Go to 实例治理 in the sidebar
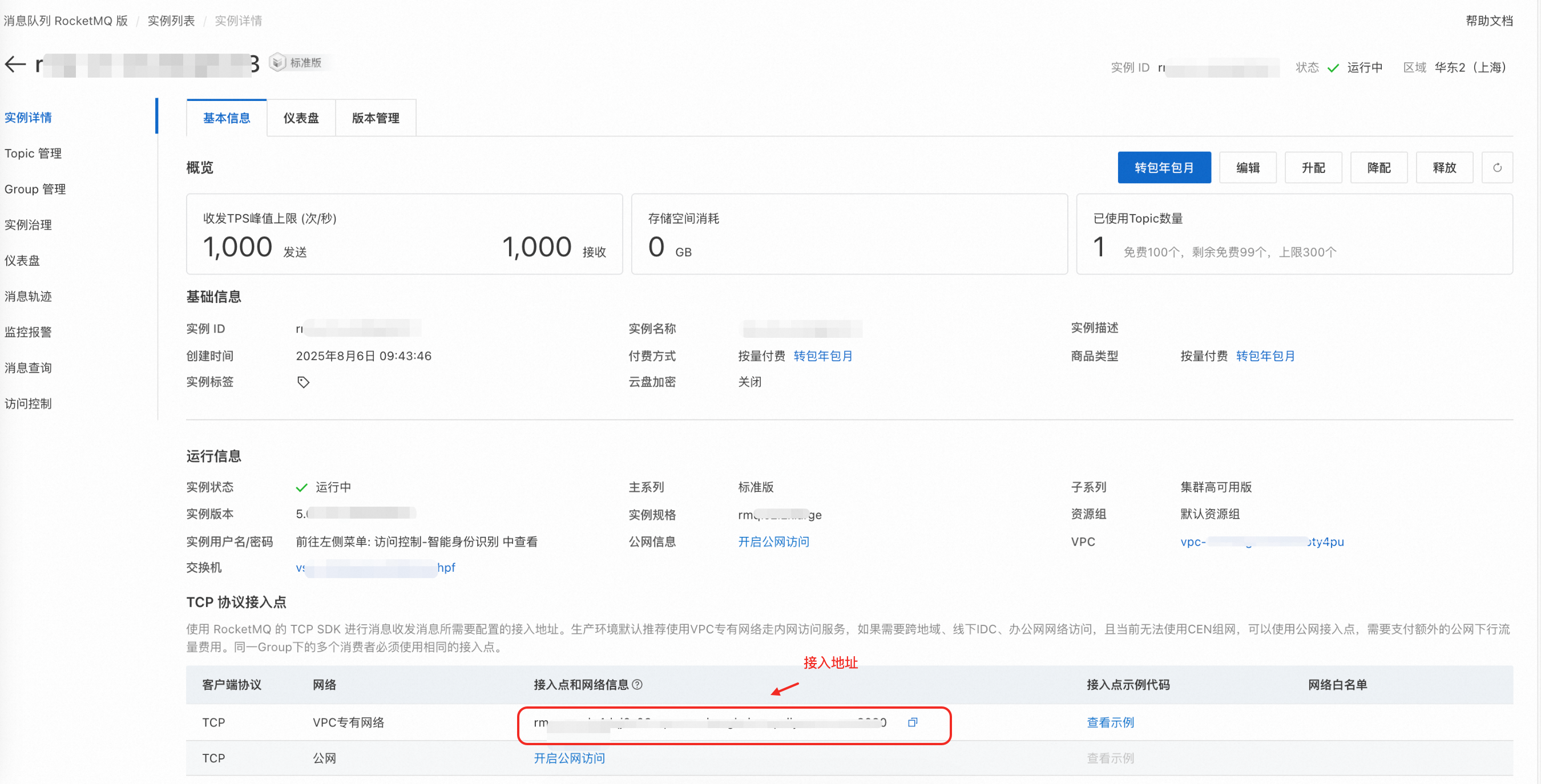The height and width of the screenshot is (784, 1541). click(28, 225)
